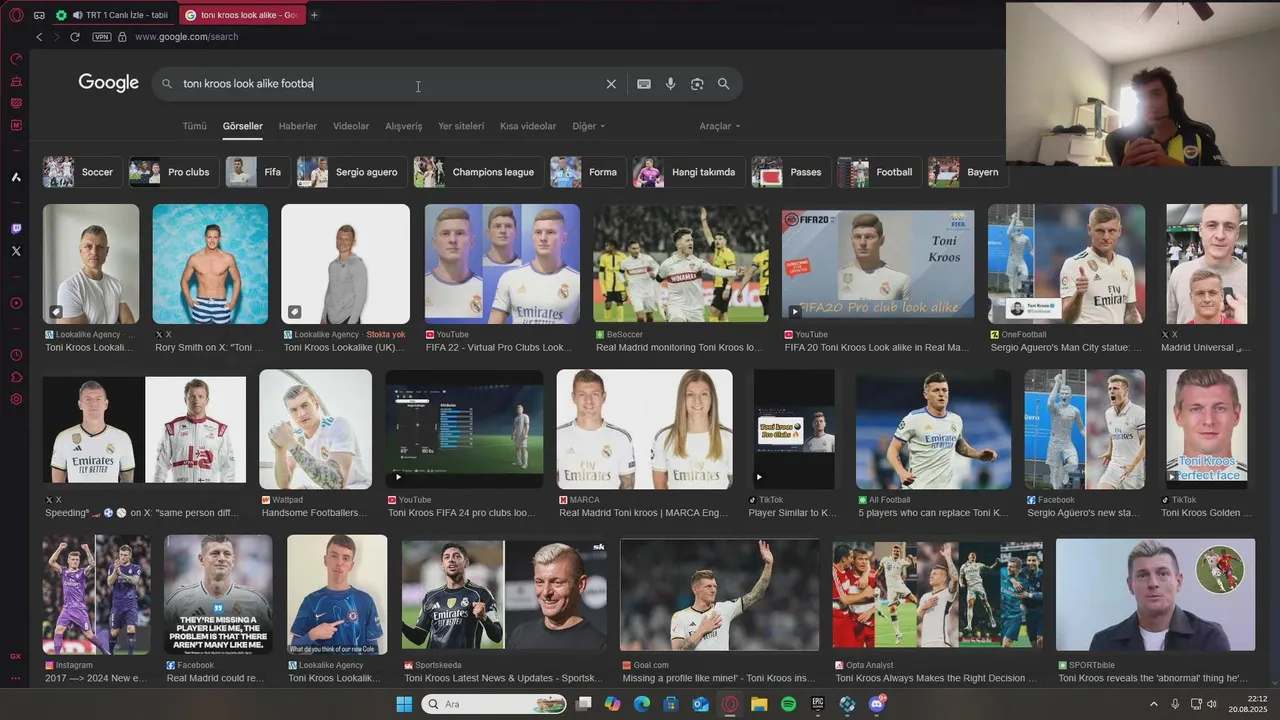Open Spotify from the taskbar

788,704
